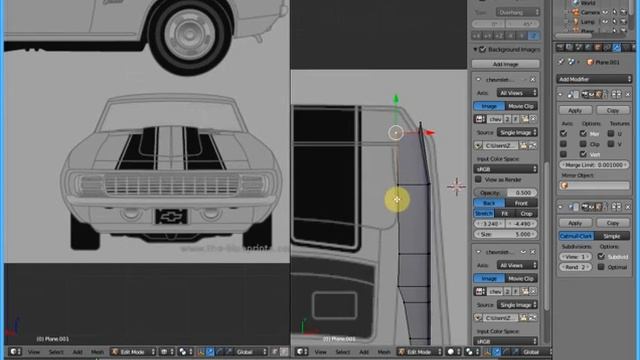
Task: Click the Add Image button
Action: [505, 64]
